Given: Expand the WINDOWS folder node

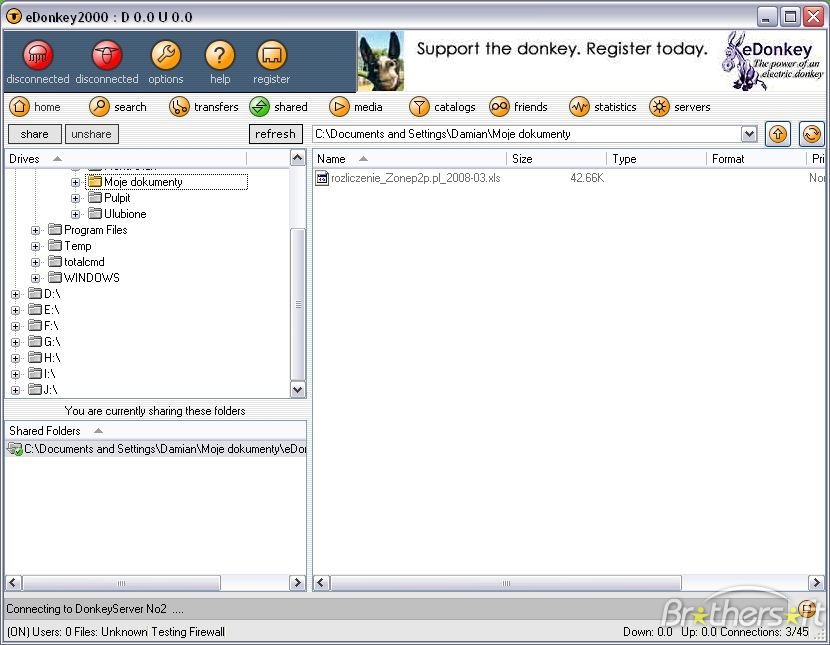Looking at the screenshot, I should pyautogui.click(x=35, y=278).
